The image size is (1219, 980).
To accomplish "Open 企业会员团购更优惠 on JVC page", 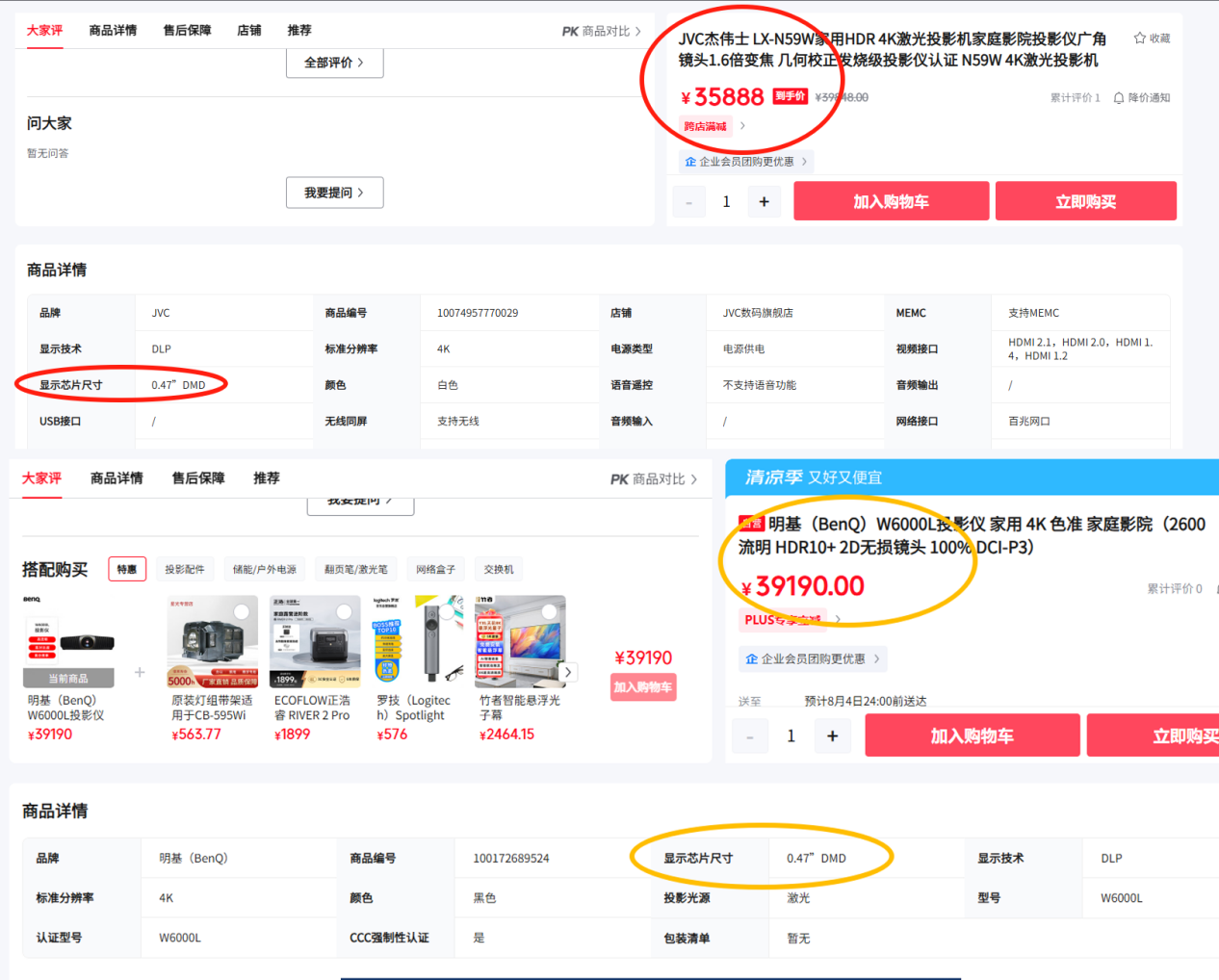I will click(746, 162).
